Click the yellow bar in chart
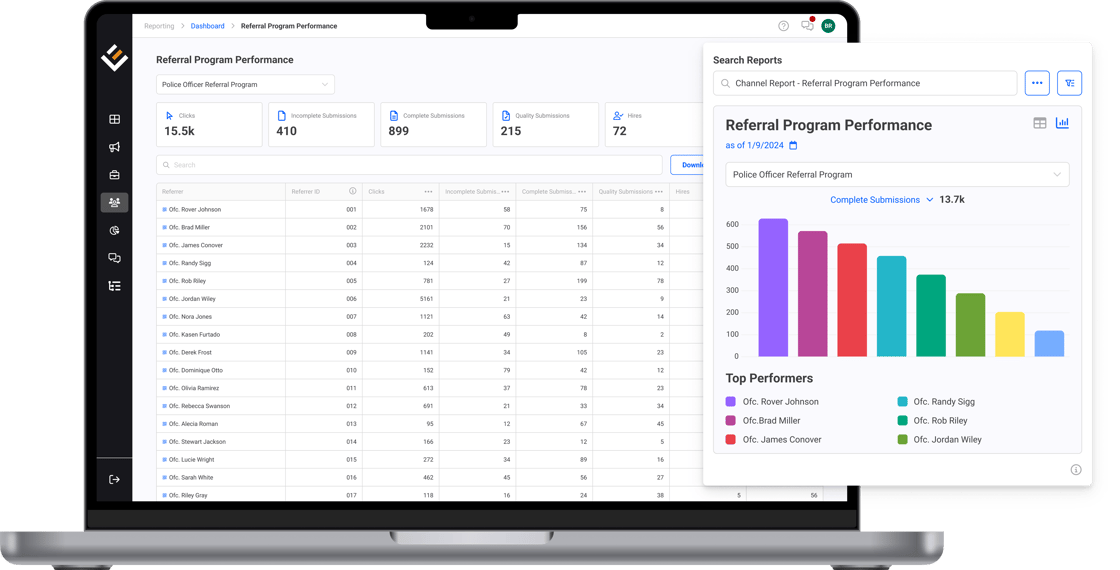Screen dimensions: 1120x570 1010,334
